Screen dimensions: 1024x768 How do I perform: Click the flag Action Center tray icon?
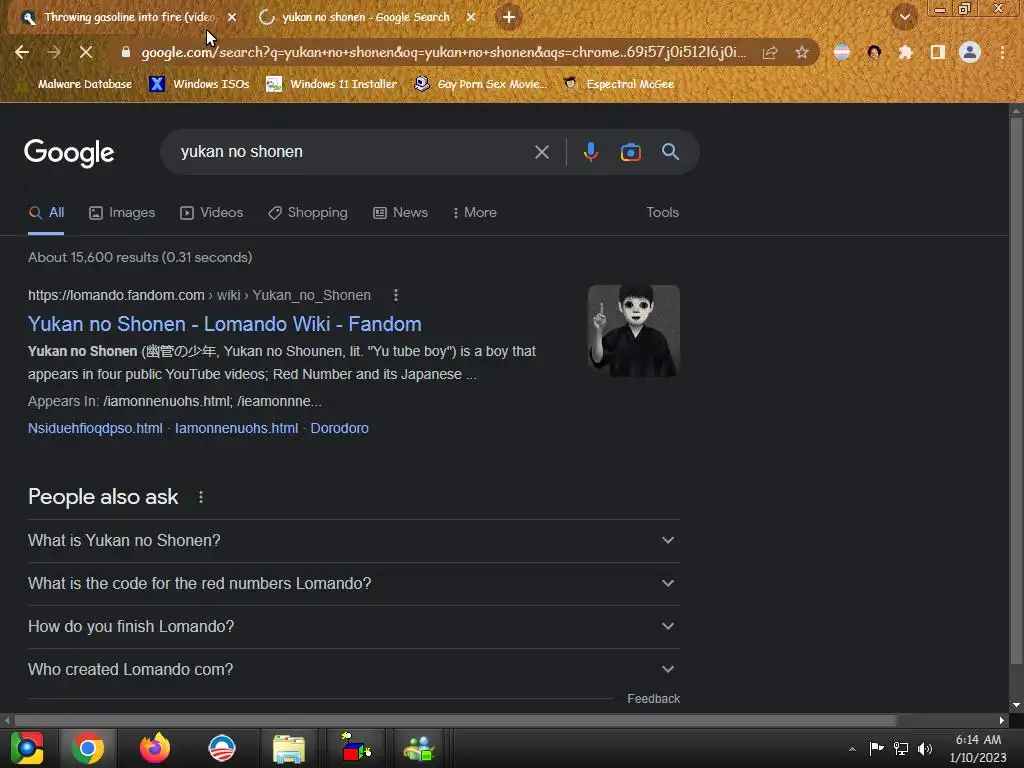pyautogui.click(x=876, y=748)
